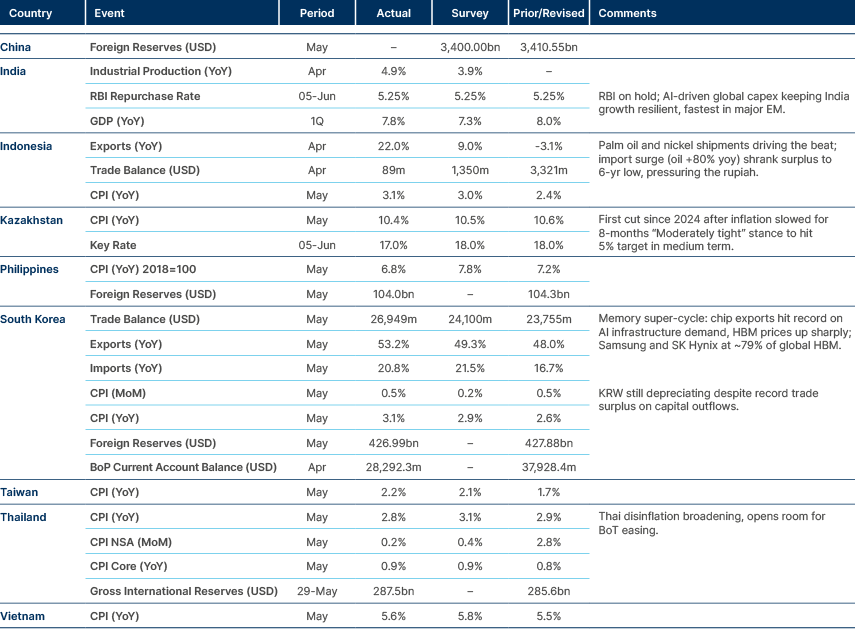Click Philippines reserves actual 104.0bn
The width and height of the screenshot is (855, 629).
[393, 294]
